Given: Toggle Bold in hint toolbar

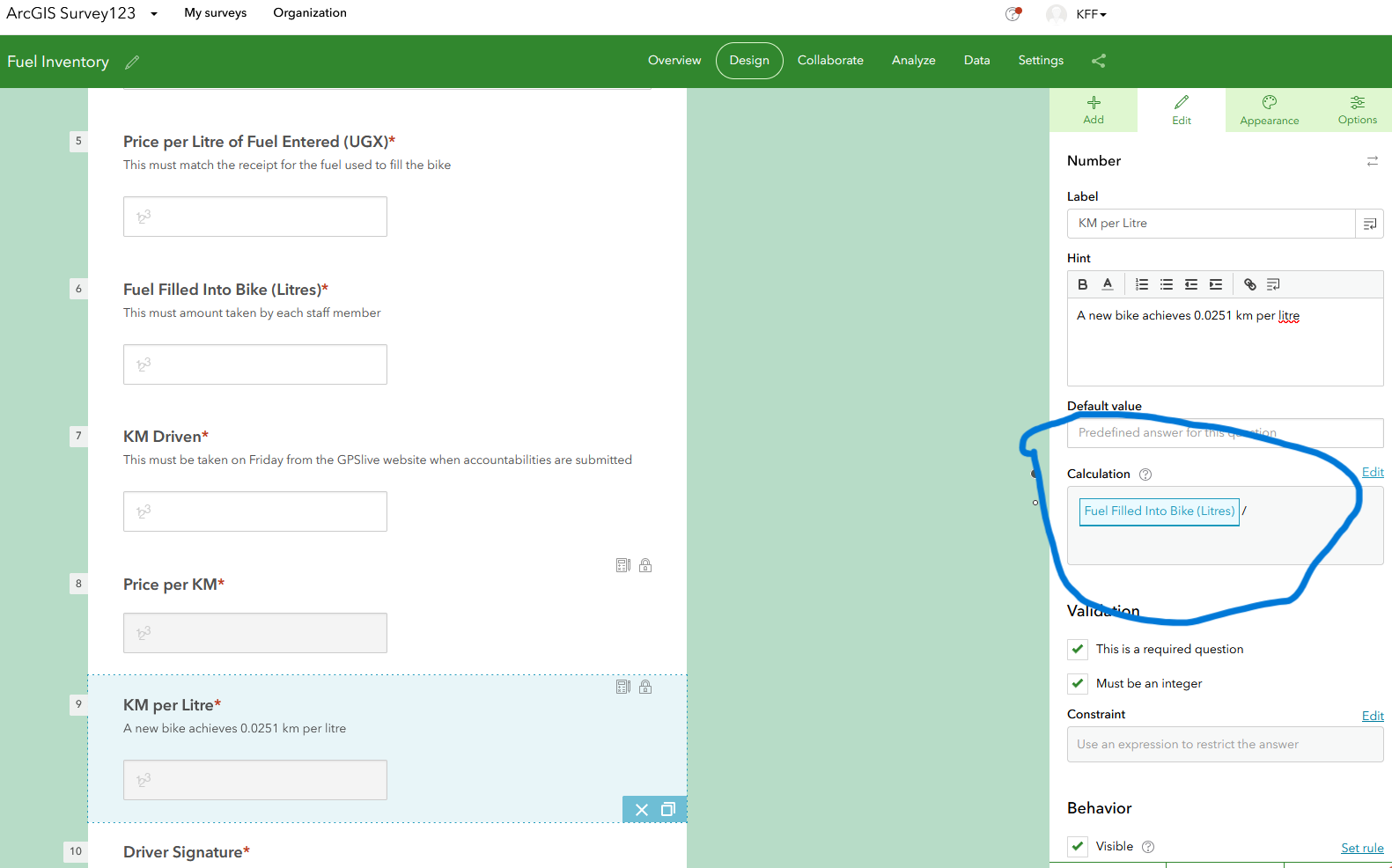Looking at the screenshot, I should [x=1083, y=284].
